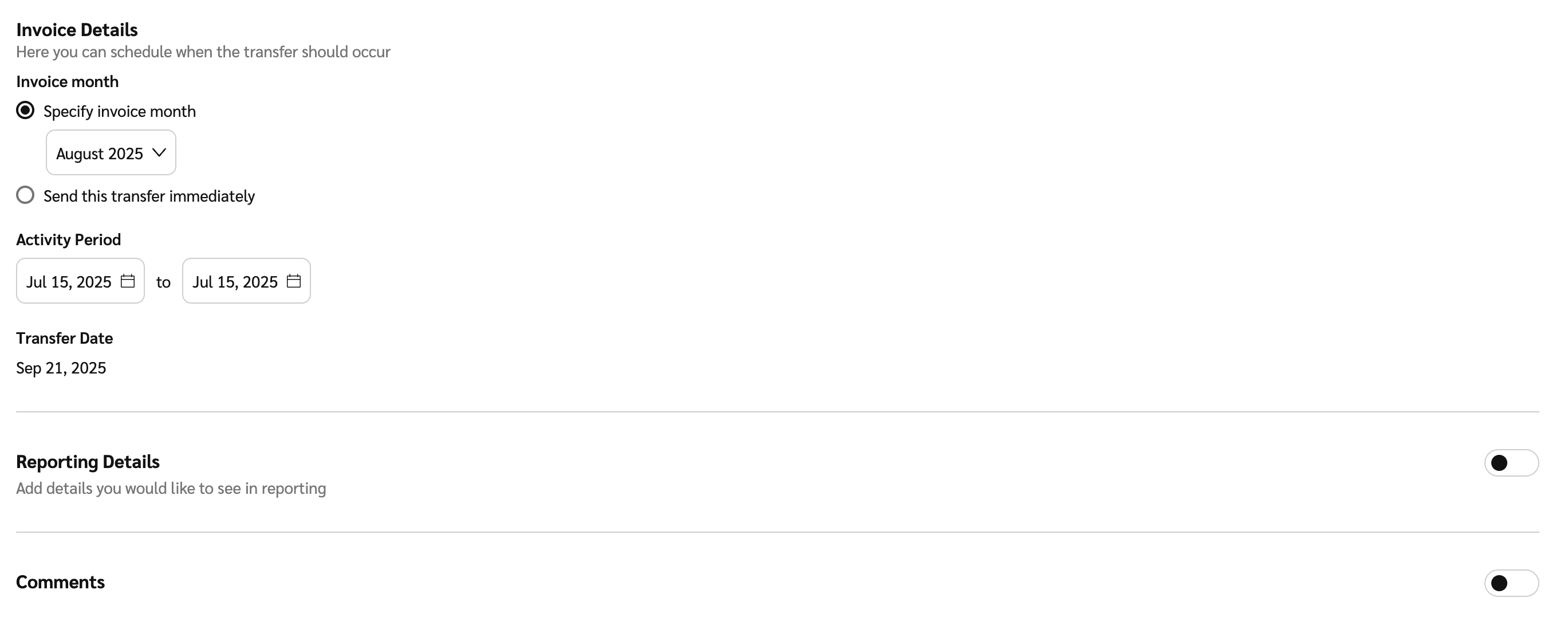Click the Activity Period end date text
This screenshot has height=629, width=1568.
click(235, 282)
